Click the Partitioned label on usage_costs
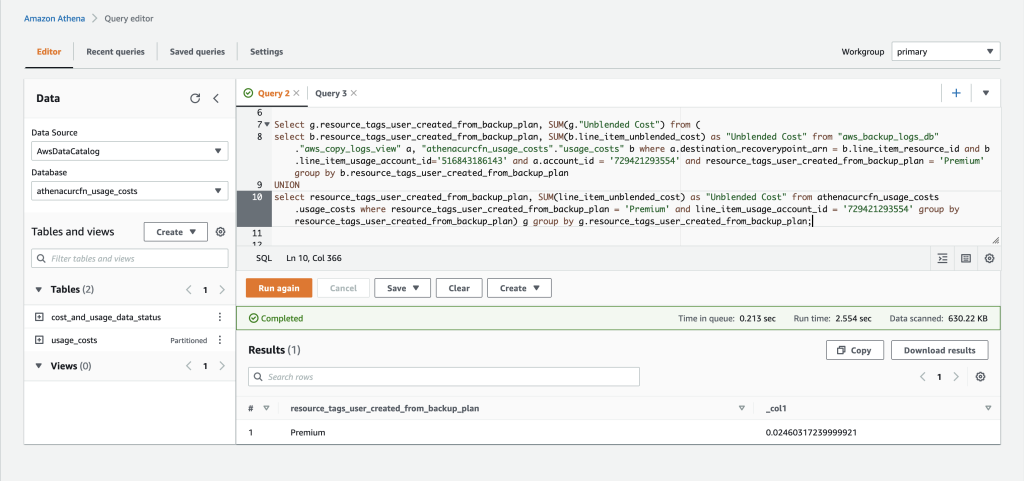This screenshot has height=481, width=1024. click(x=189, y=340)
